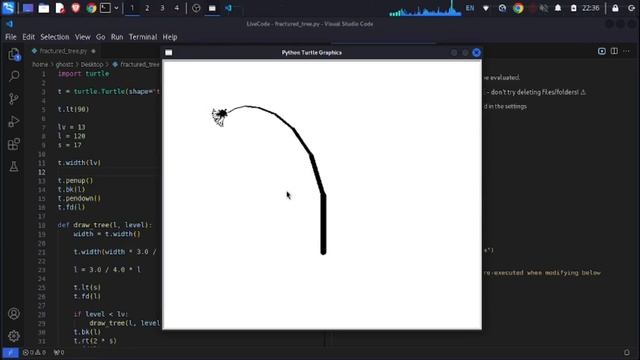This screenshot has width=640, height=360.
Task: Show errors and warnings from status bar
Action: click(35, 352)
